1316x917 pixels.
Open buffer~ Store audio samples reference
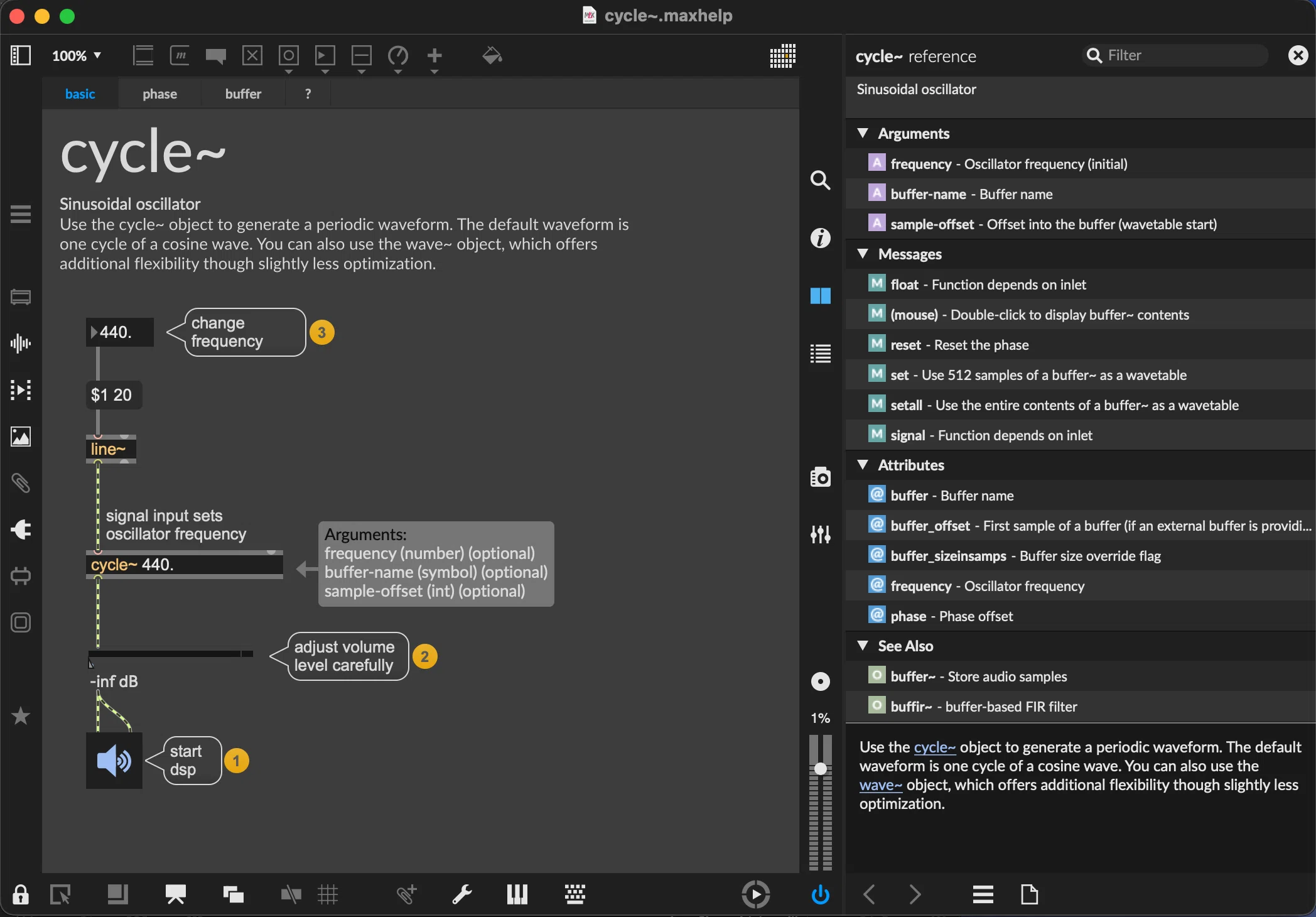(1081, 676)
